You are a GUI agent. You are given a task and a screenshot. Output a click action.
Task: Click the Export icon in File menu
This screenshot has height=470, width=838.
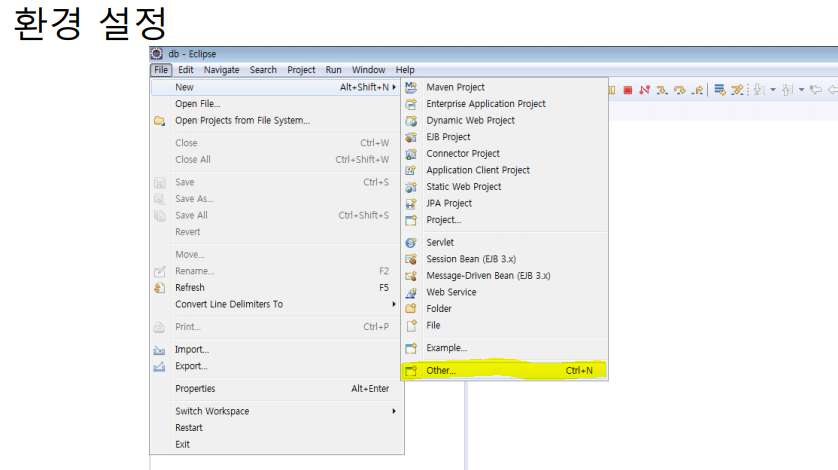coord(159,367)
